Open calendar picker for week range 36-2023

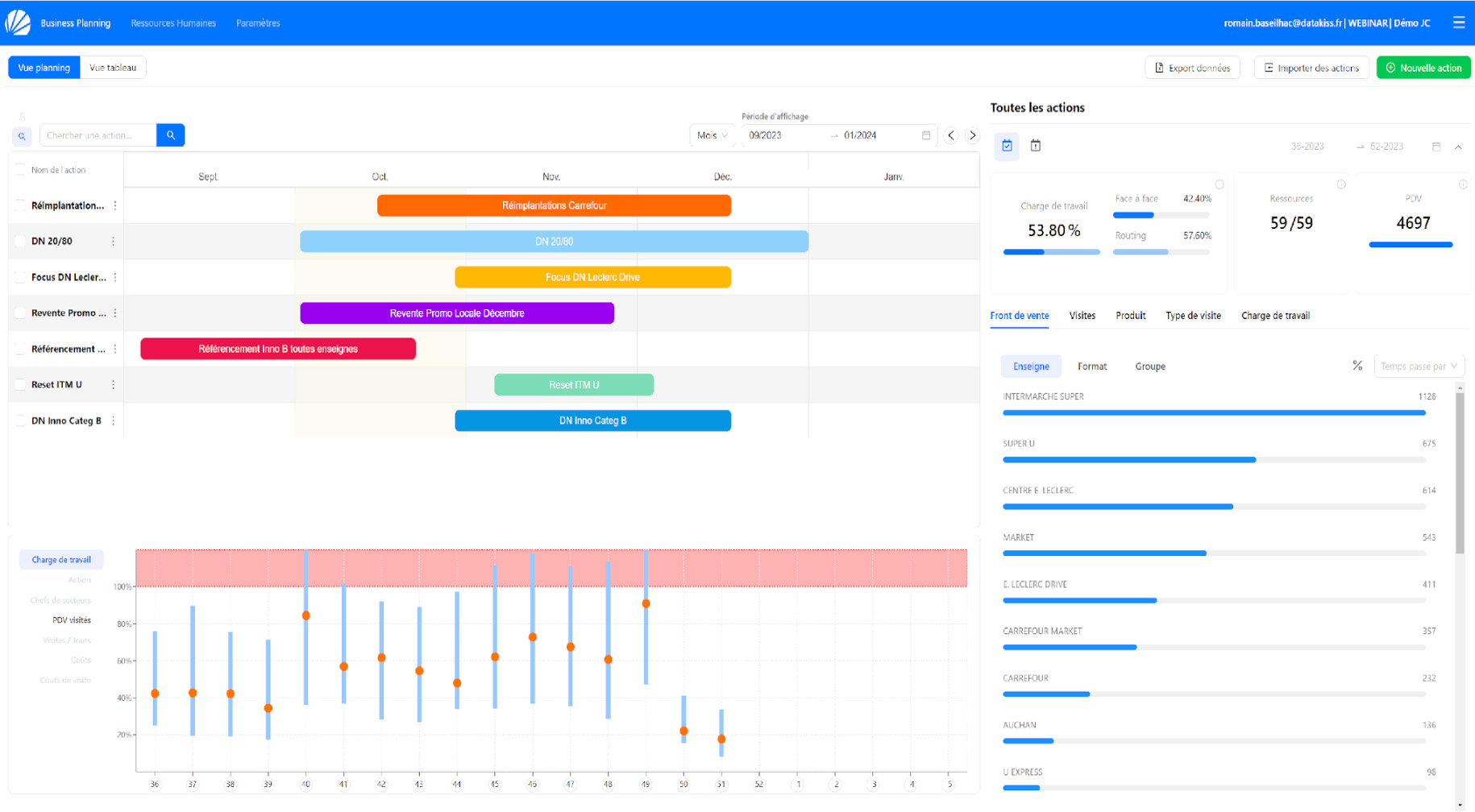point(1436,147)
